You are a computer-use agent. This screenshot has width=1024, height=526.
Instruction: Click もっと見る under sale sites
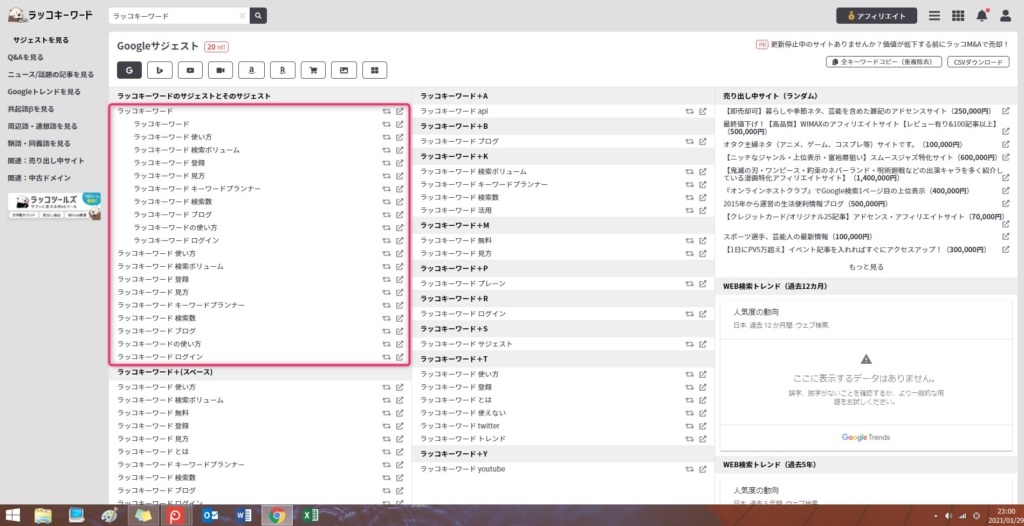click(866, 267)
